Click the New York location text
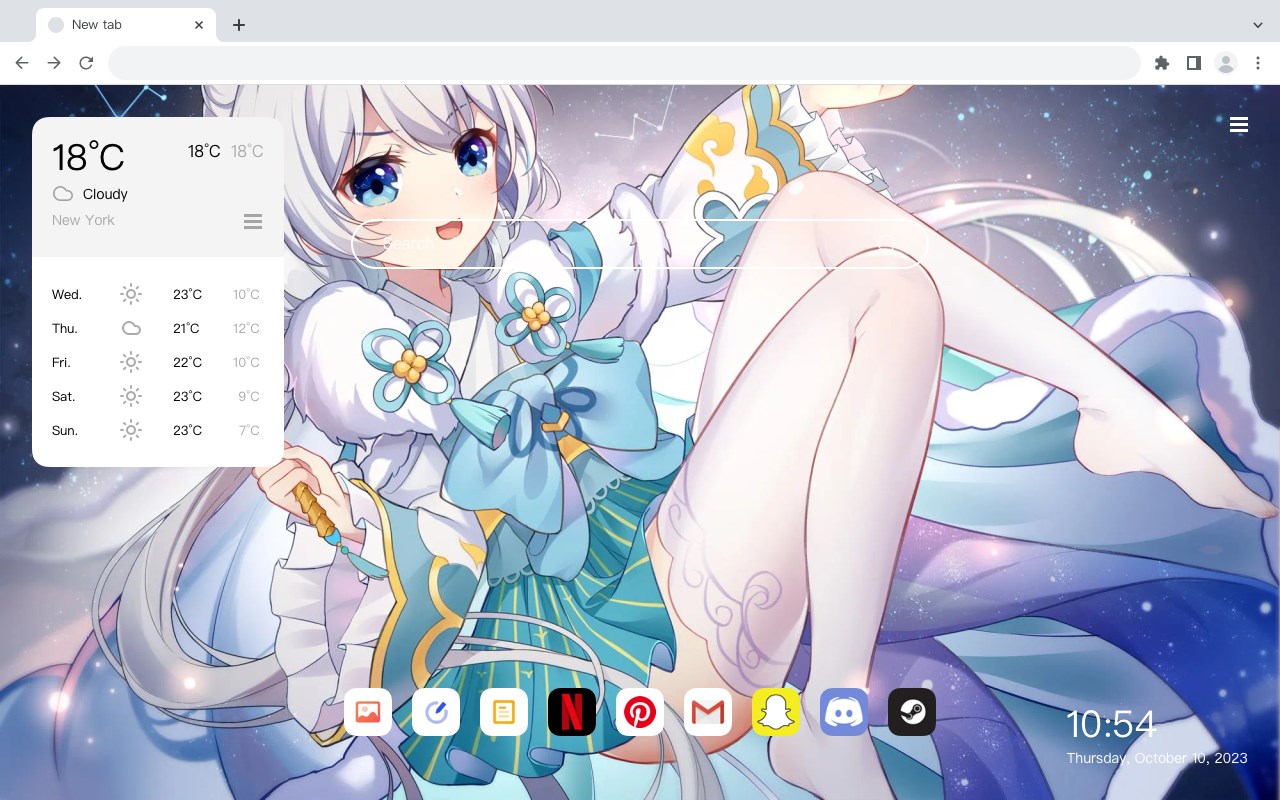Screen dimensions: 1280x800 tap(83, 220)
